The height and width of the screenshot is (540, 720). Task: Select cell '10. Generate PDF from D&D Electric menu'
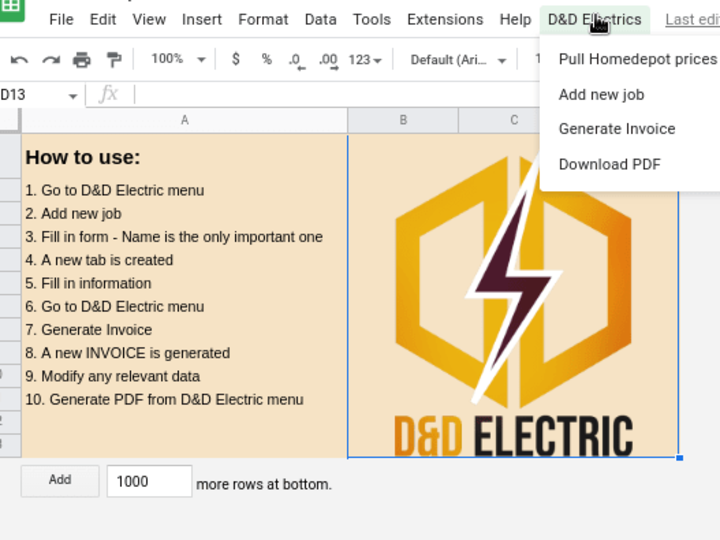tap(185, 399)
